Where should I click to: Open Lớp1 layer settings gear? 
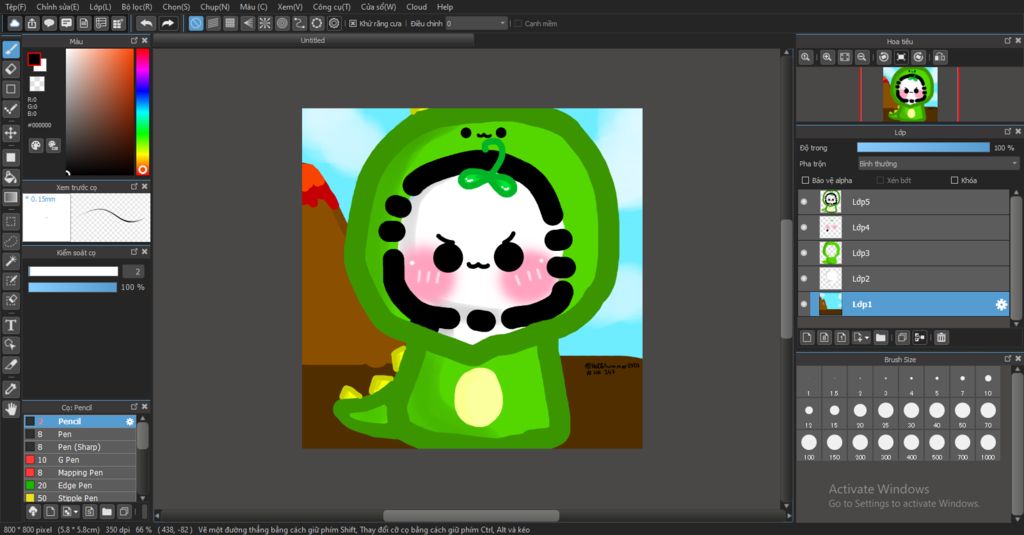(1000, 304)
